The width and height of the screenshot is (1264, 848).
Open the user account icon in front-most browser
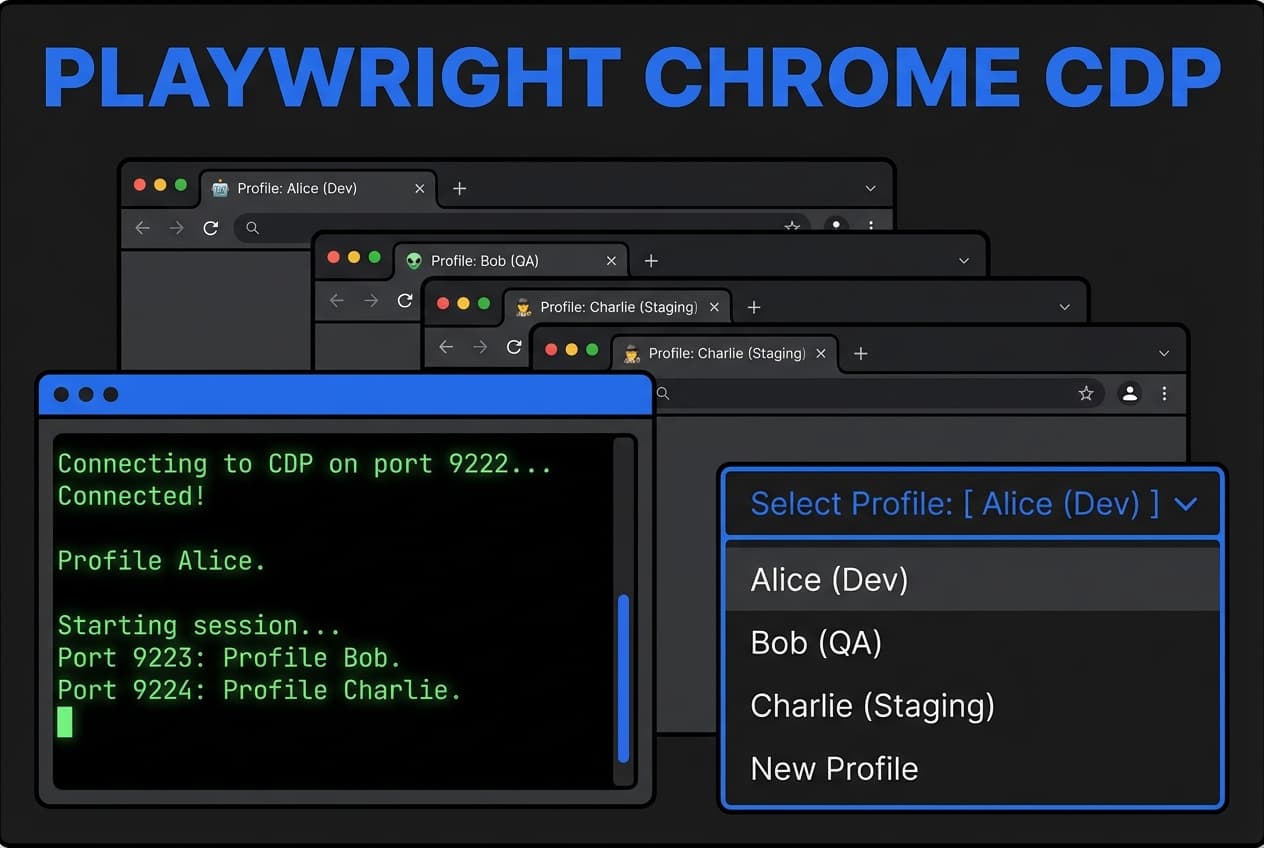[x=1130, y=394]
